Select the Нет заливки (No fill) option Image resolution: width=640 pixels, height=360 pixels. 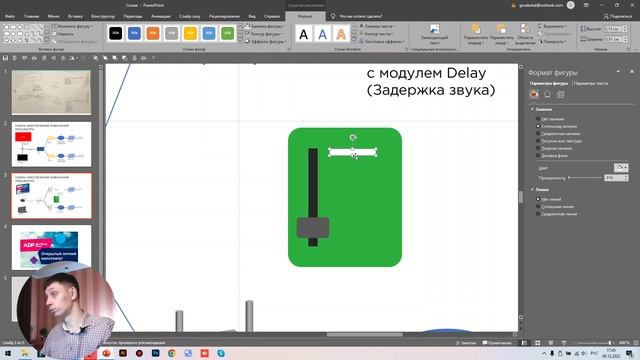[x=551, y=119]
